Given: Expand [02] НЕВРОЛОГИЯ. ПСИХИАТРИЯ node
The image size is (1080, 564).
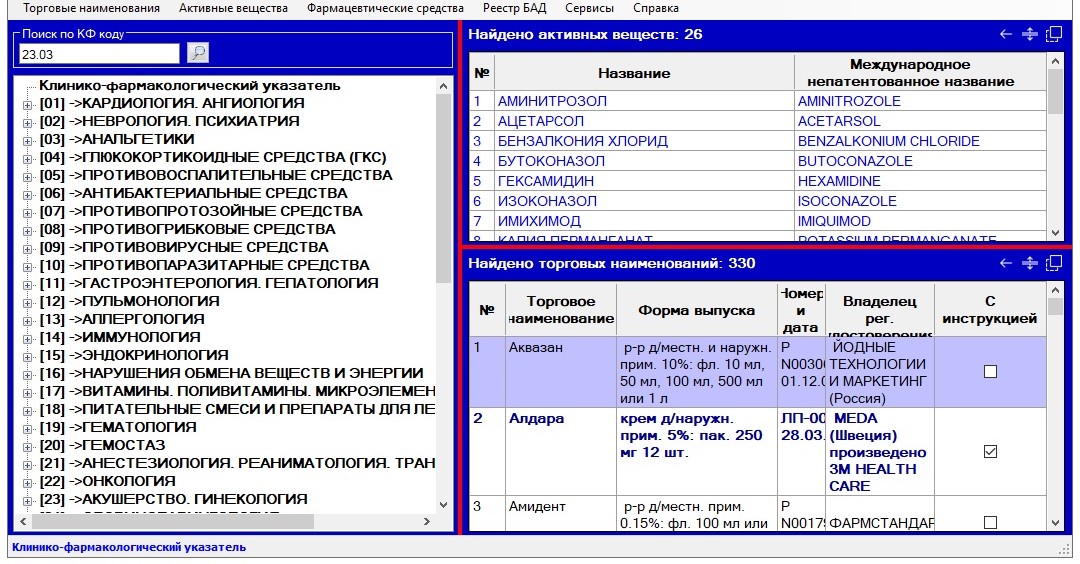Looking at the screenshot, I should click(x=28, y=123).
